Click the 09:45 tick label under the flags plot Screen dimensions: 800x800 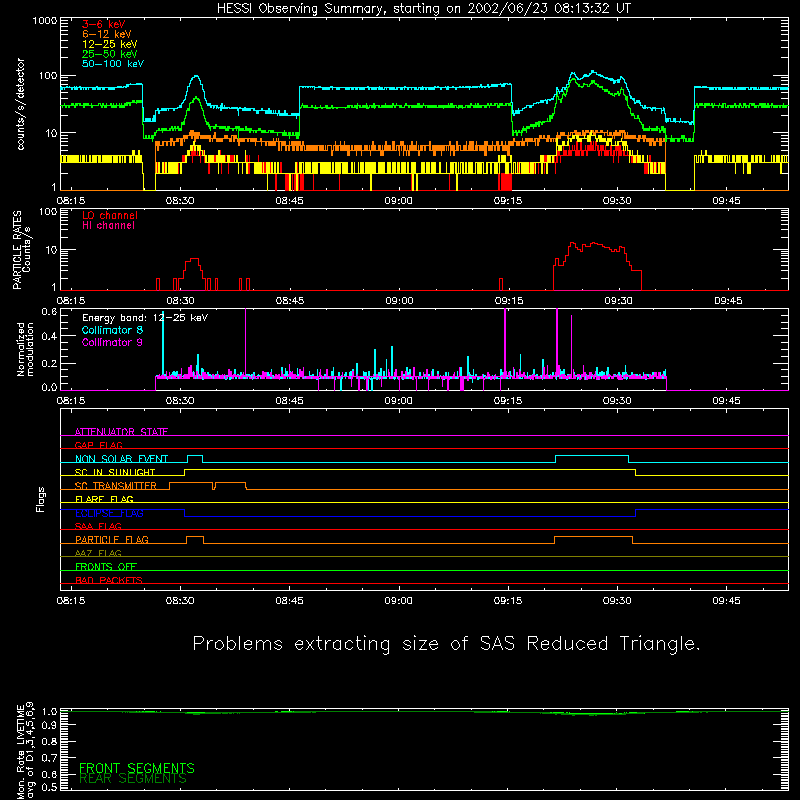727,601
